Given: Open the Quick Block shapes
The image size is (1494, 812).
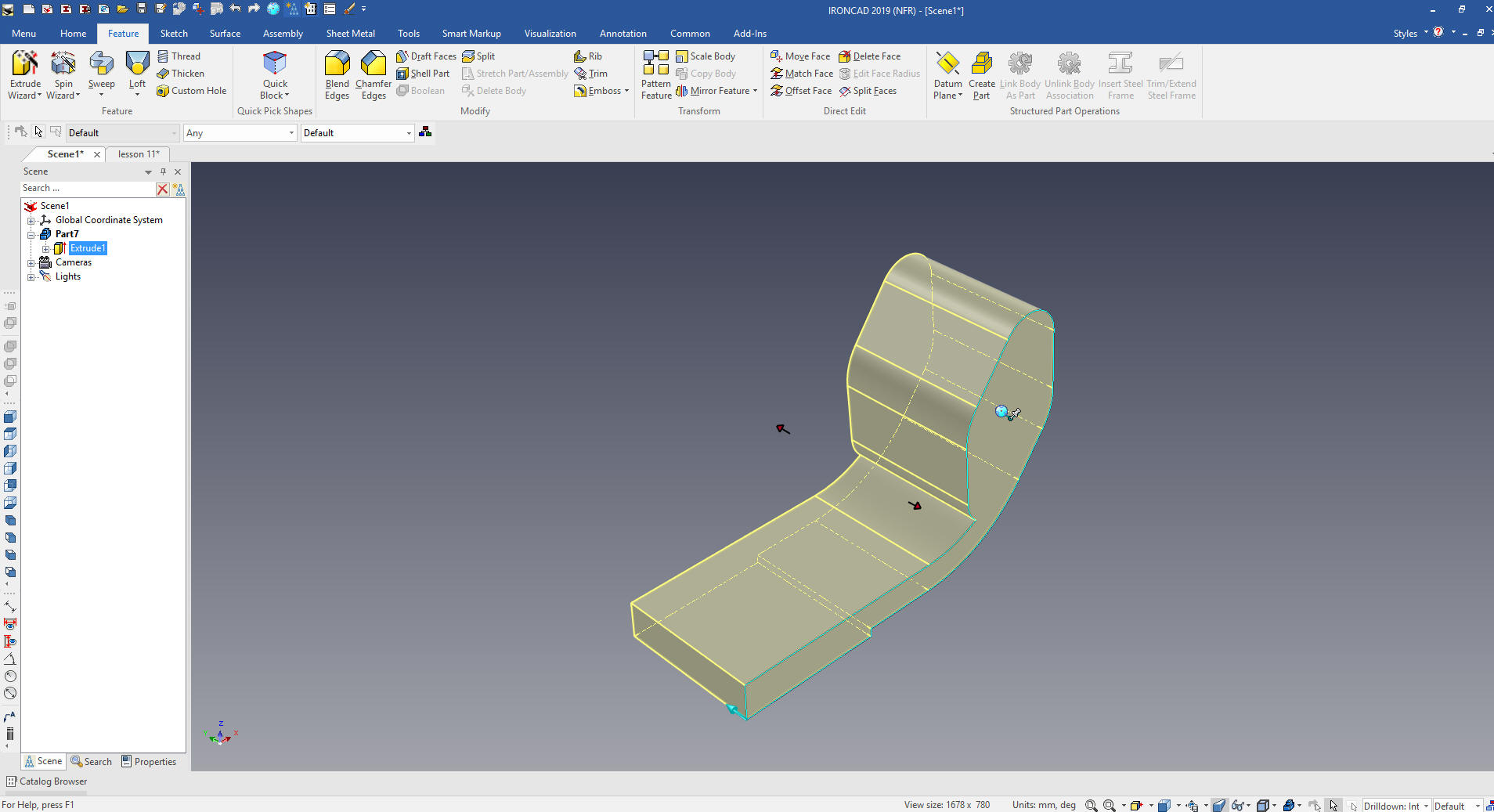Looking at the screenshot, I should pyautogui.click(x=275, y=75).
